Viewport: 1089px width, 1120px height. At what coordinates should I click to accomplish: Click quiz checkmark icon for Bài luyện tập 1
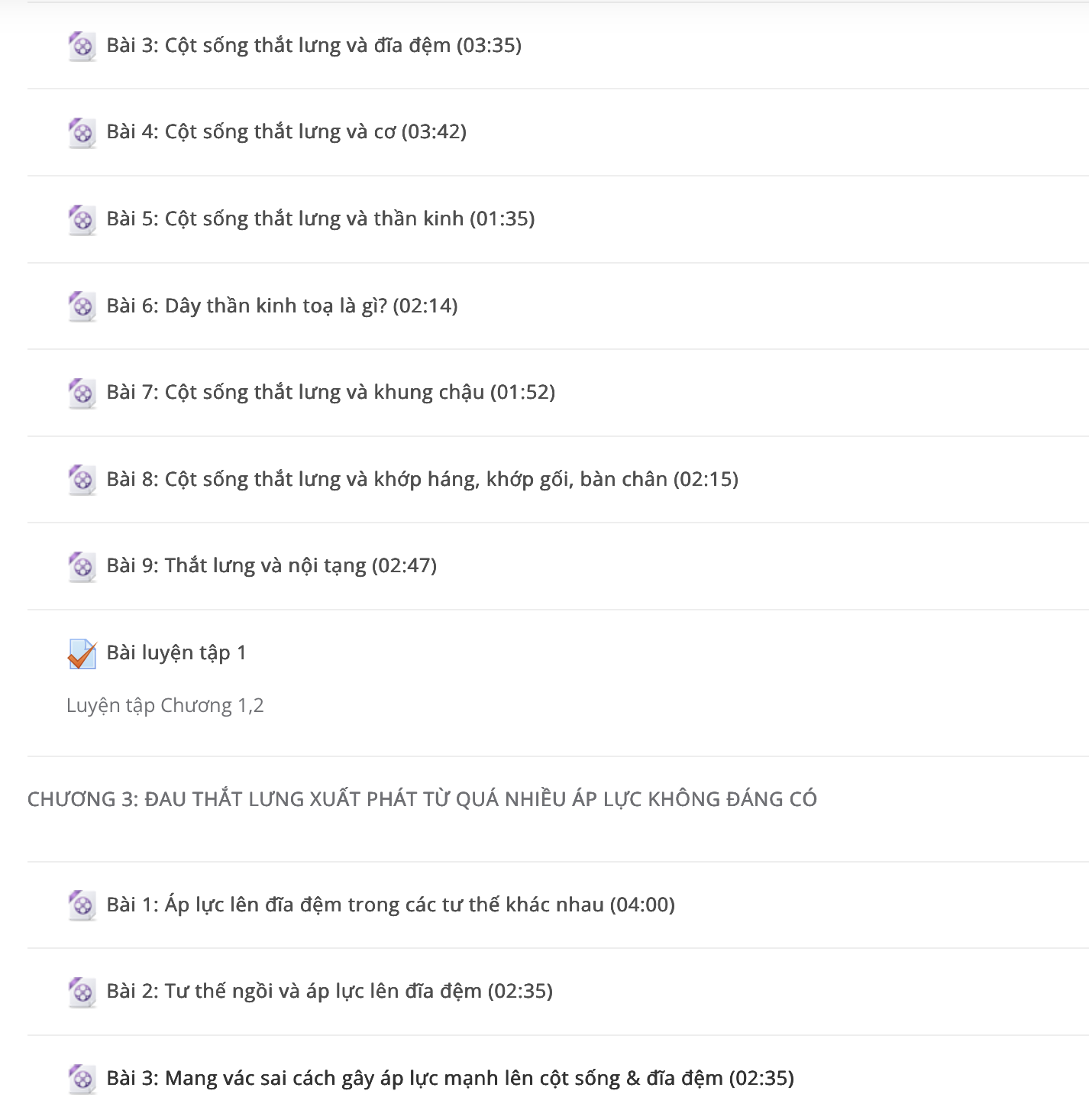click(x=82, y=654)
